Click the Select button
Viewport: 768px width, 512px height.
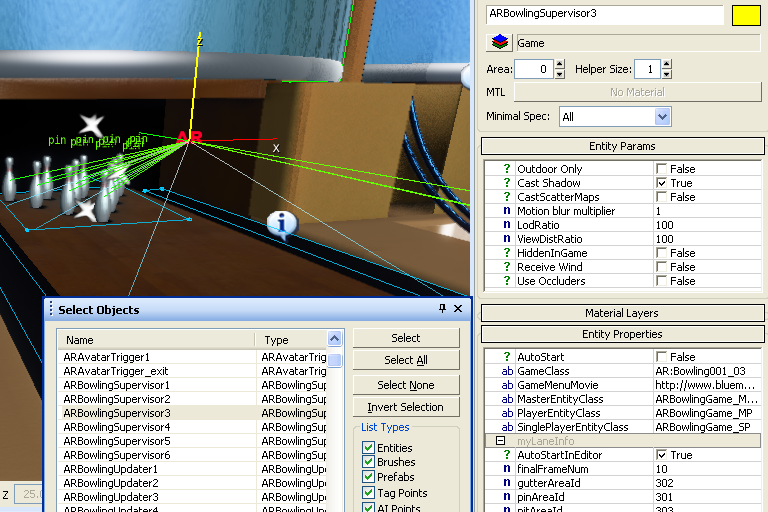pyautogui.click(x=406, y=338)
